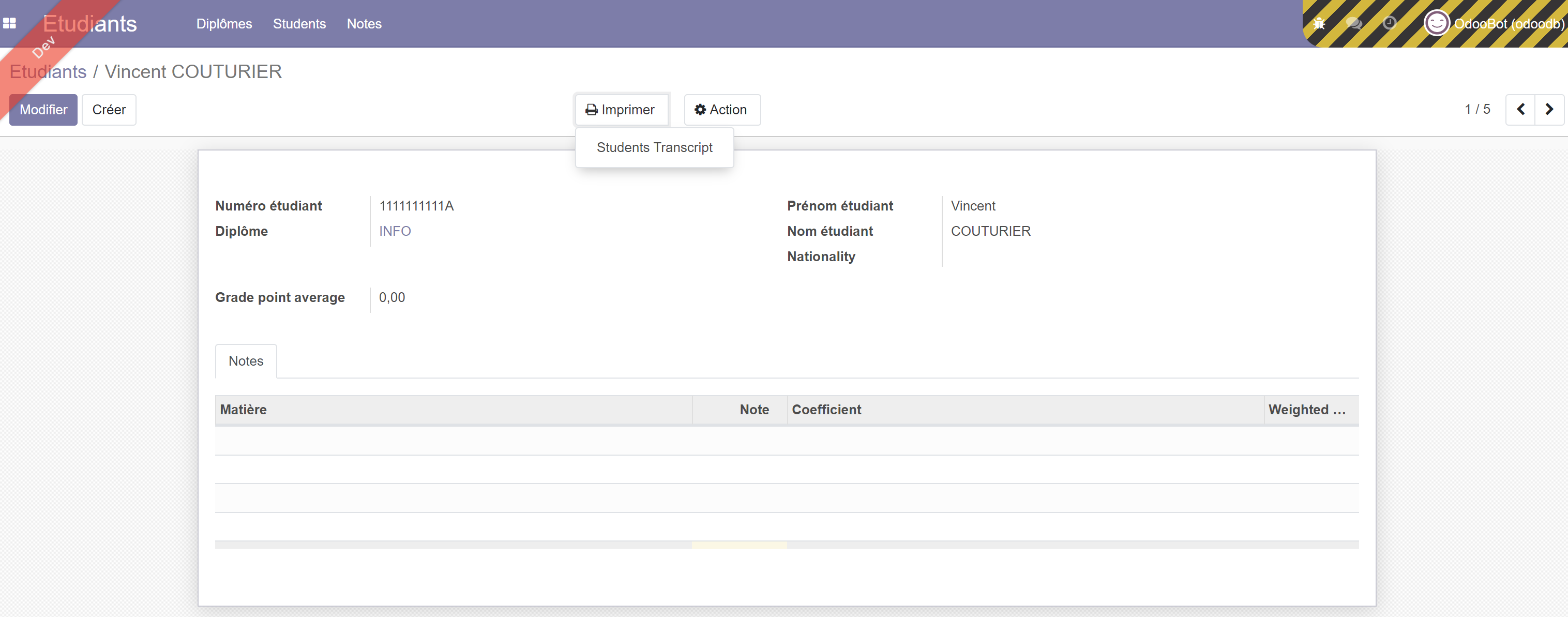Select the Notes tab
The height and width of the screenshot is (617, 1568).
(246, 361)
